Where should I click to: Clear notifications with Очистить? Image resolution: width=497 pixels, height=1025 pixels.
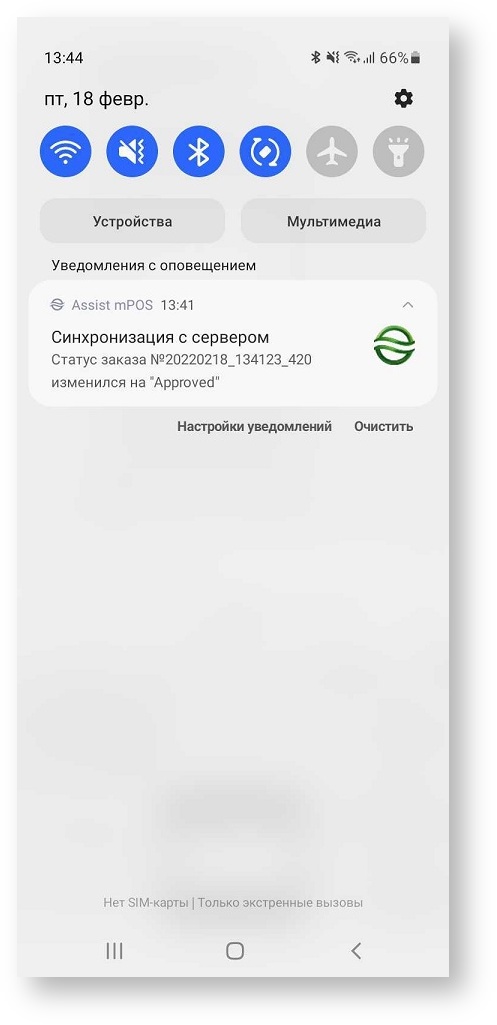coord(384,426)
